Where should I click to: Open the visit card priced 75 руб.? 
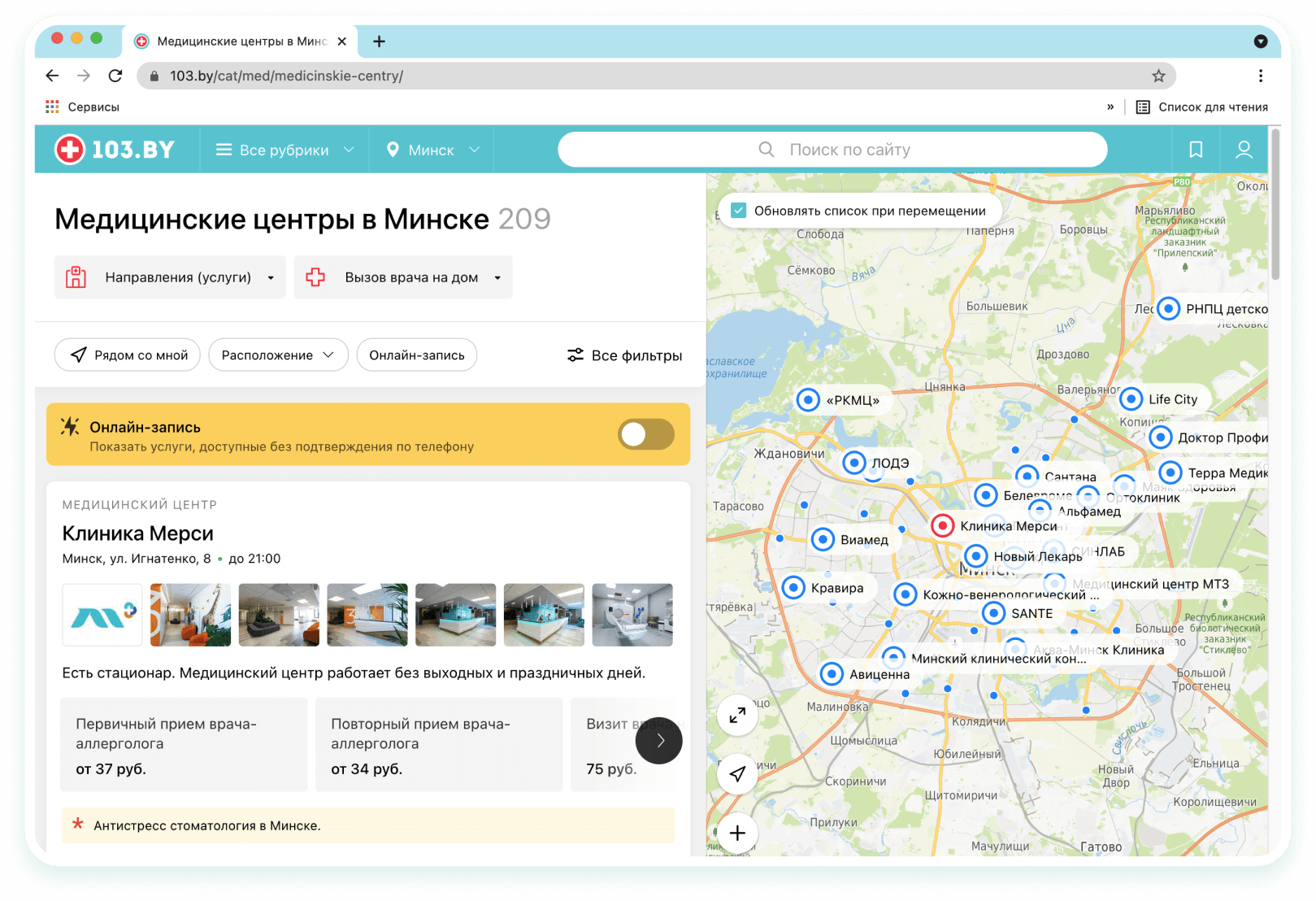click(623, 745)
